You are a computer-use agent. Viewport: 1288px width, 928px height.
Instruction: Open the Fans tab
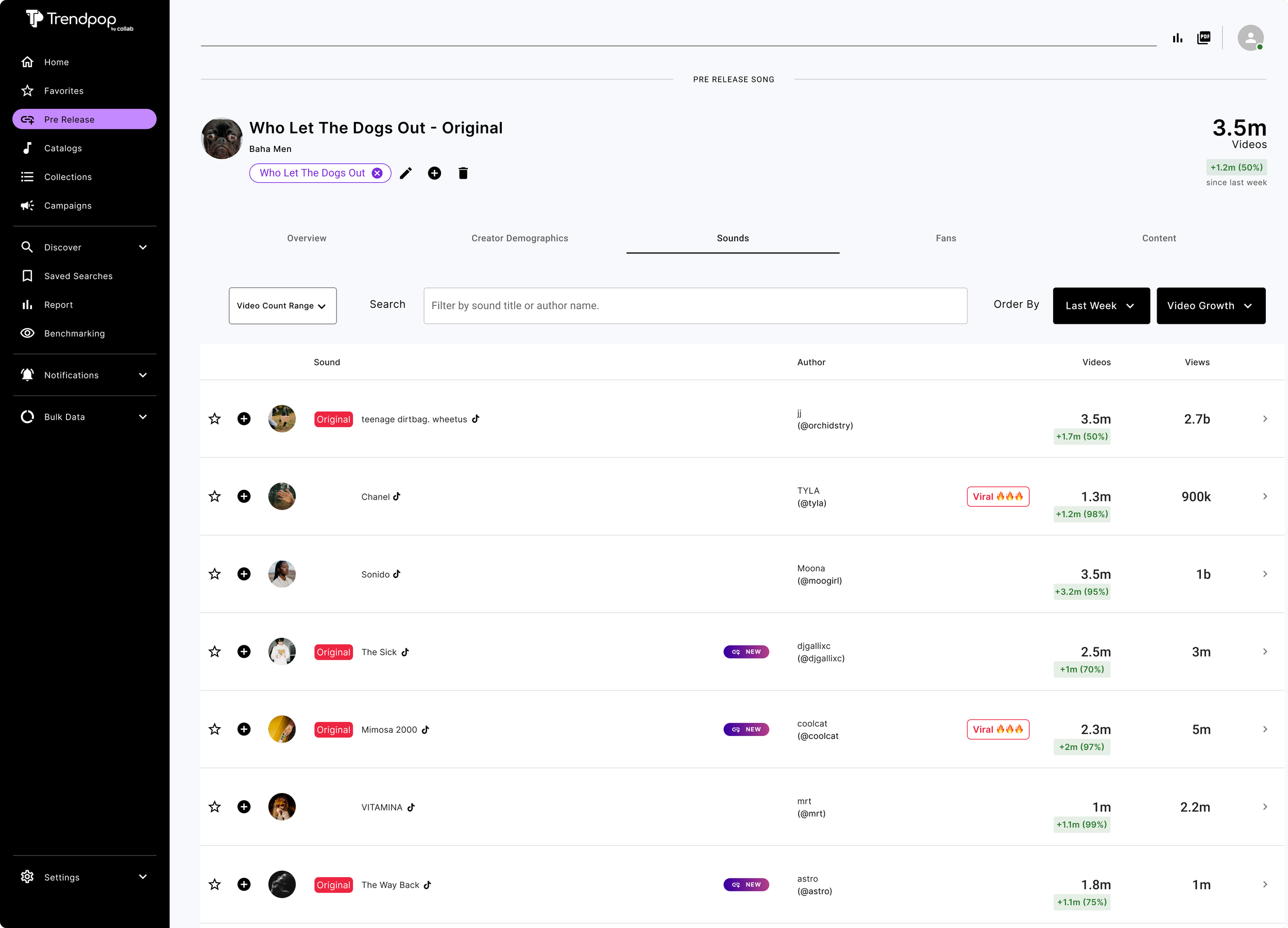tap(945, 238)
